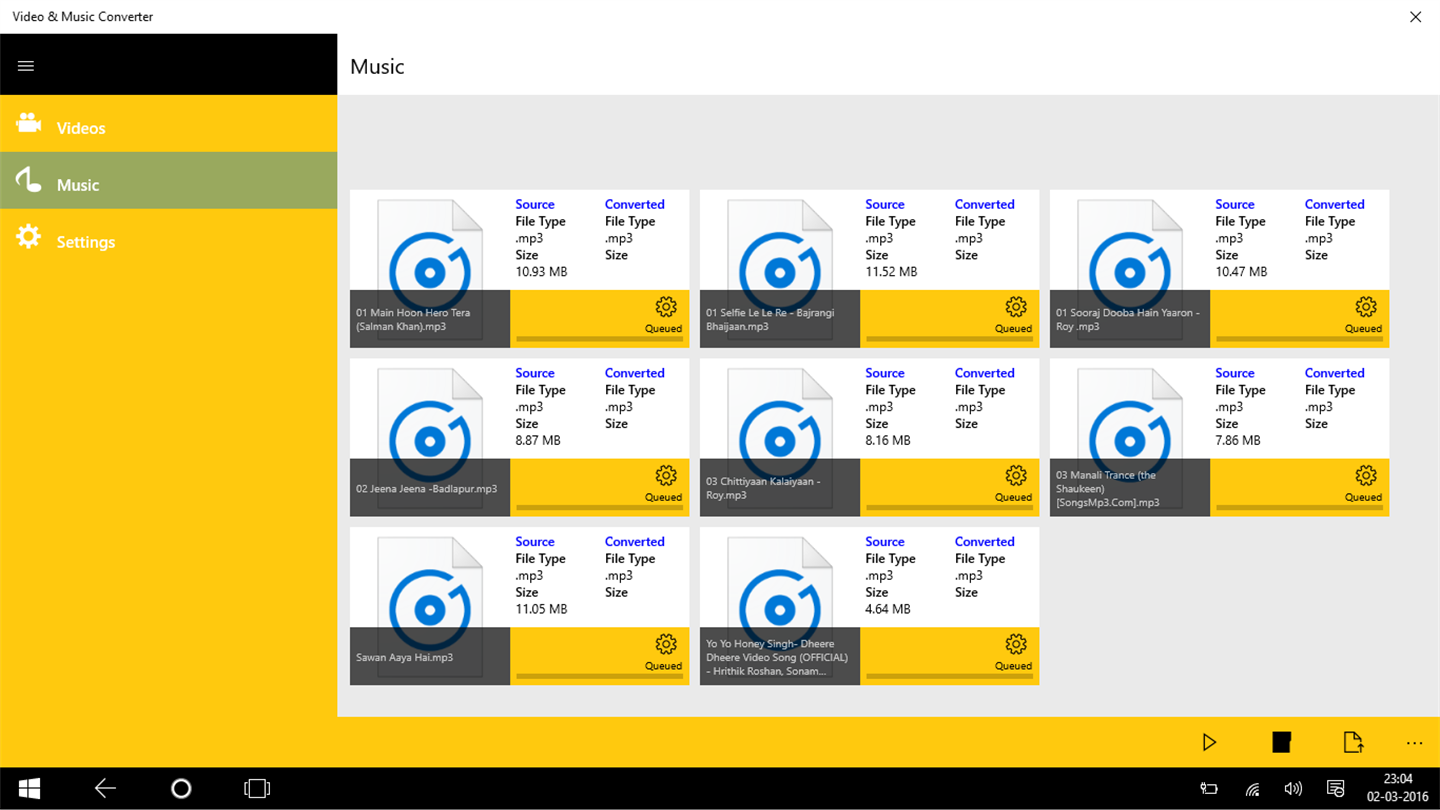Click the battery status tray icon

tap(1209, 789)
